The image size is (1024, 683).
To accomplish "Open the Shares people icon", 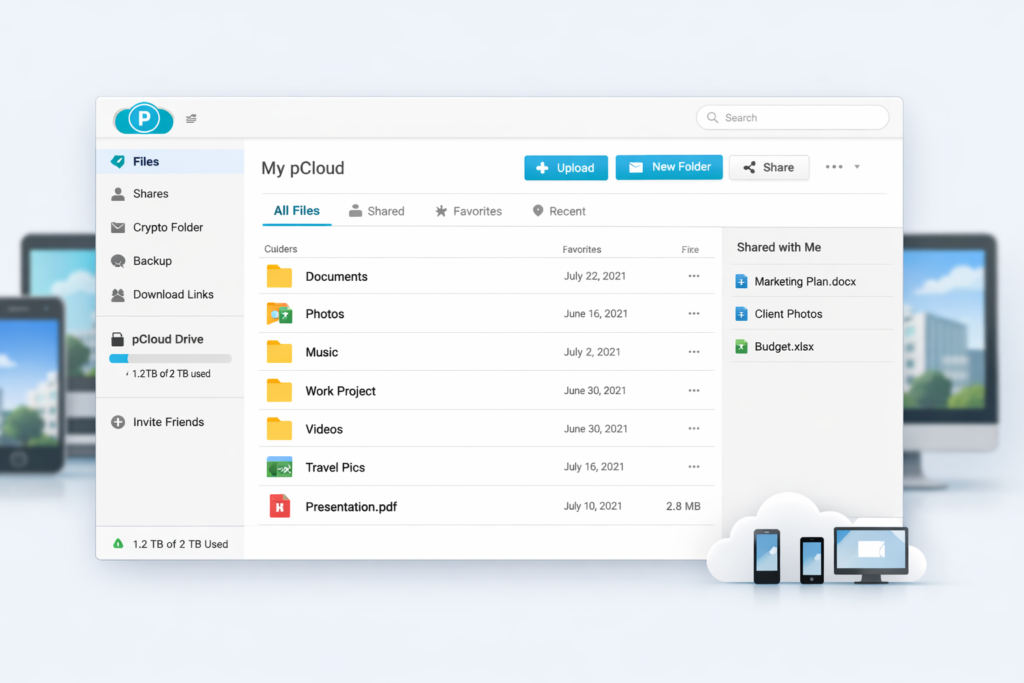I will tap(117, 193).
